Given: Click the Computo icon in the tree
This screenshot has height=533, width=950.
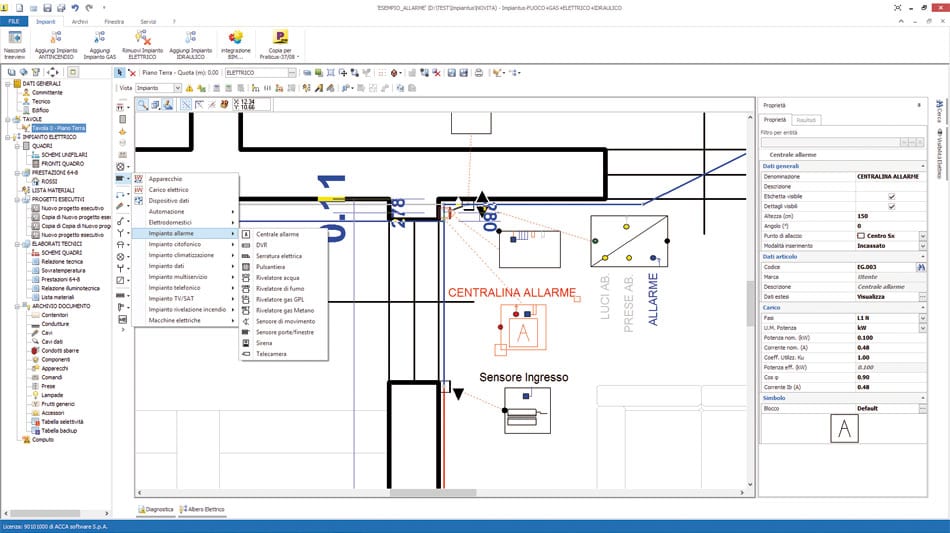Looking at the screenshot, I should tap(26, 440).
